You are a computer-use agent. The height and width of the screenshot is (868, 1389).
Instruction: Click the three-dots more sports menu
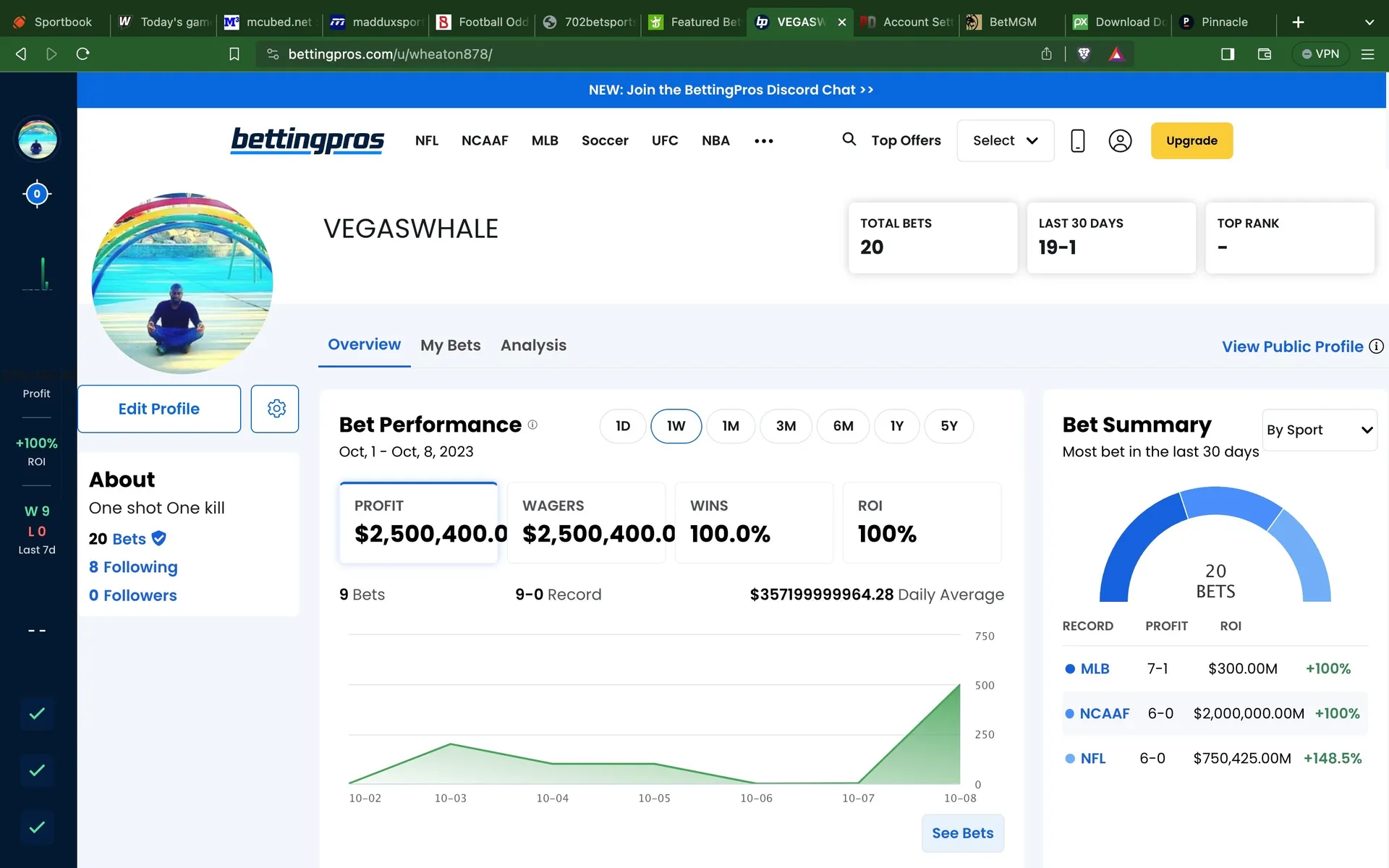point(764,141)
